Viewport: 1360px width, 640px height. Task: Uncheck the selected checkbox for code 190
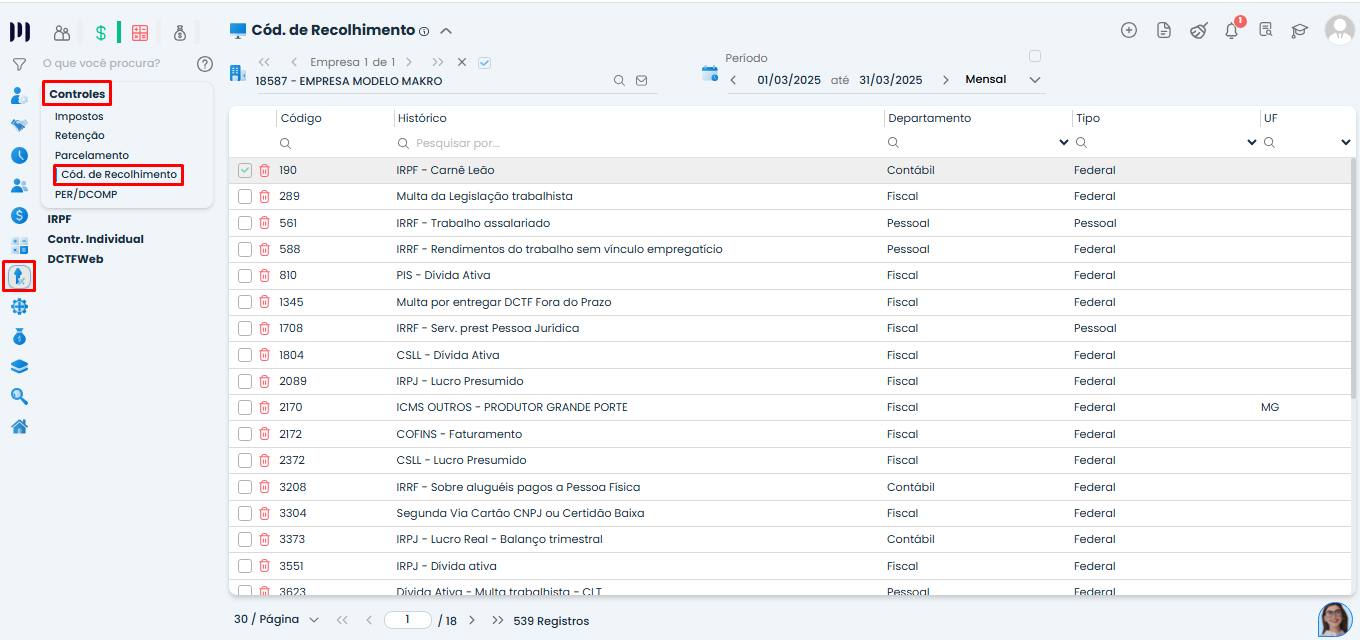(245, 170)
